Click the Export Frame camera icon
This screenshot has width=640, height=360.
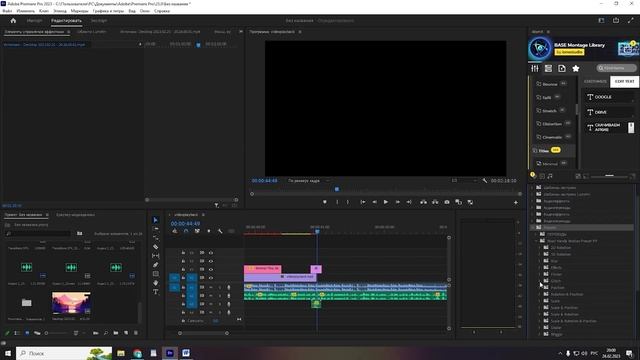pos(447,202)
